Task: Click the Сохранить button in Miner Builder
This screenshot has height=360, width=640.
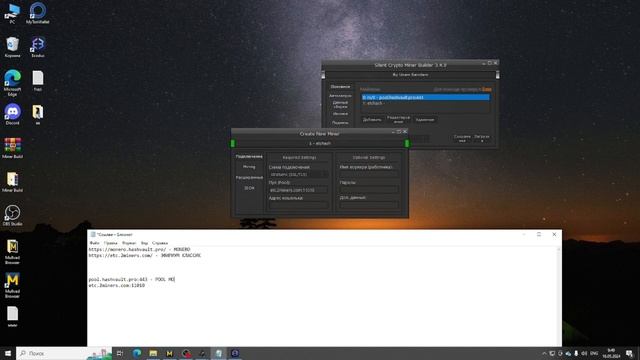Action: (462, 139)
